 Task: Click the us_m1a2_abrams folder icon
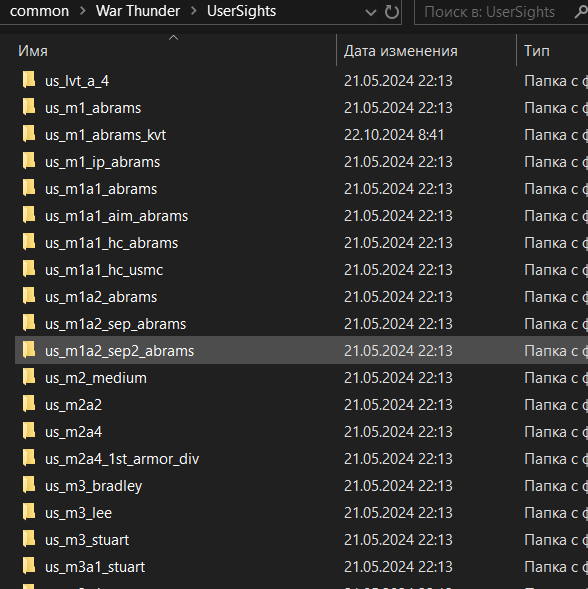click(29, 296)
